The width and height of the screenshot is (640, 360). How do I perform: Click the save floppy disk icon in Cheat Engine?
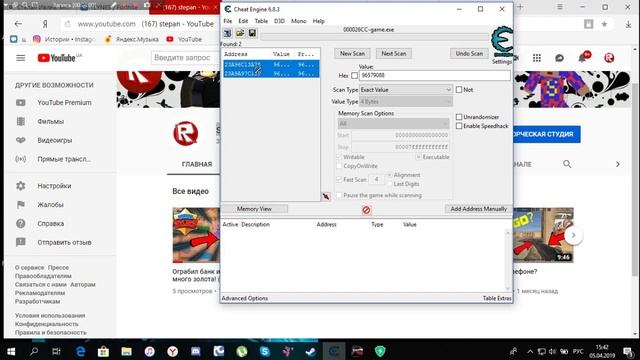(252, 33)
